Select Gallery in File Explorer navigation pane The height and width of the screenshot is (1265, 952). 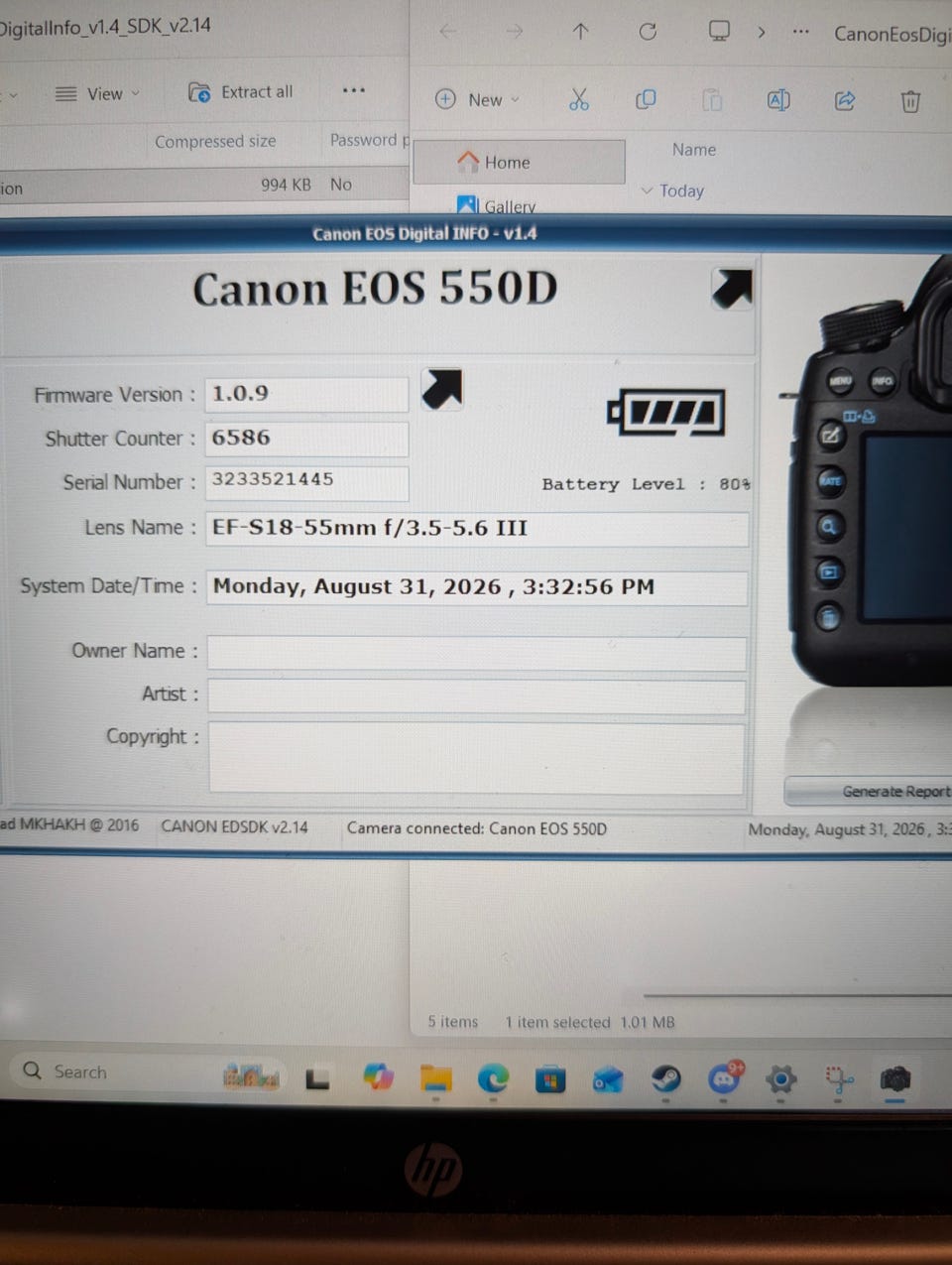(x=496, y=205)
